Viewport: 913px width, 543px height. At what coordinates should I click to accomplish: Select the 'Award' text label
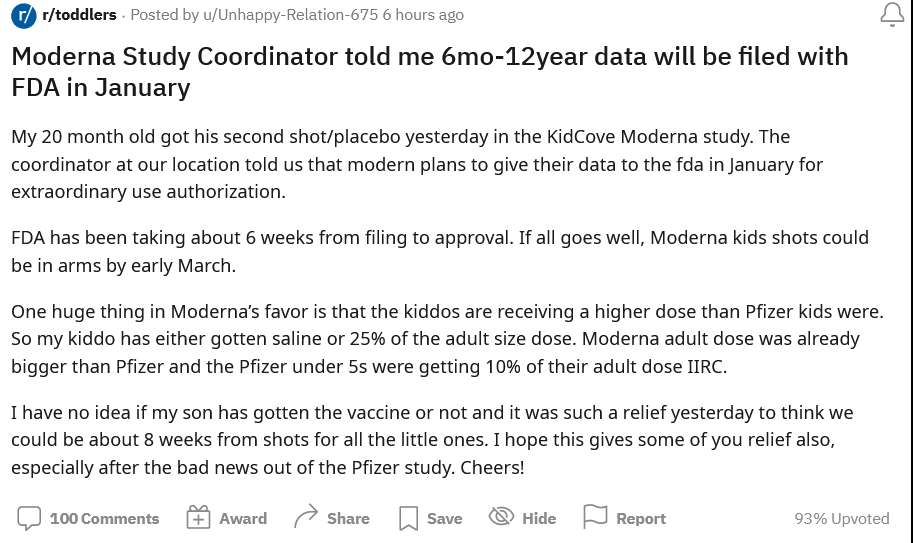(243, 519)
